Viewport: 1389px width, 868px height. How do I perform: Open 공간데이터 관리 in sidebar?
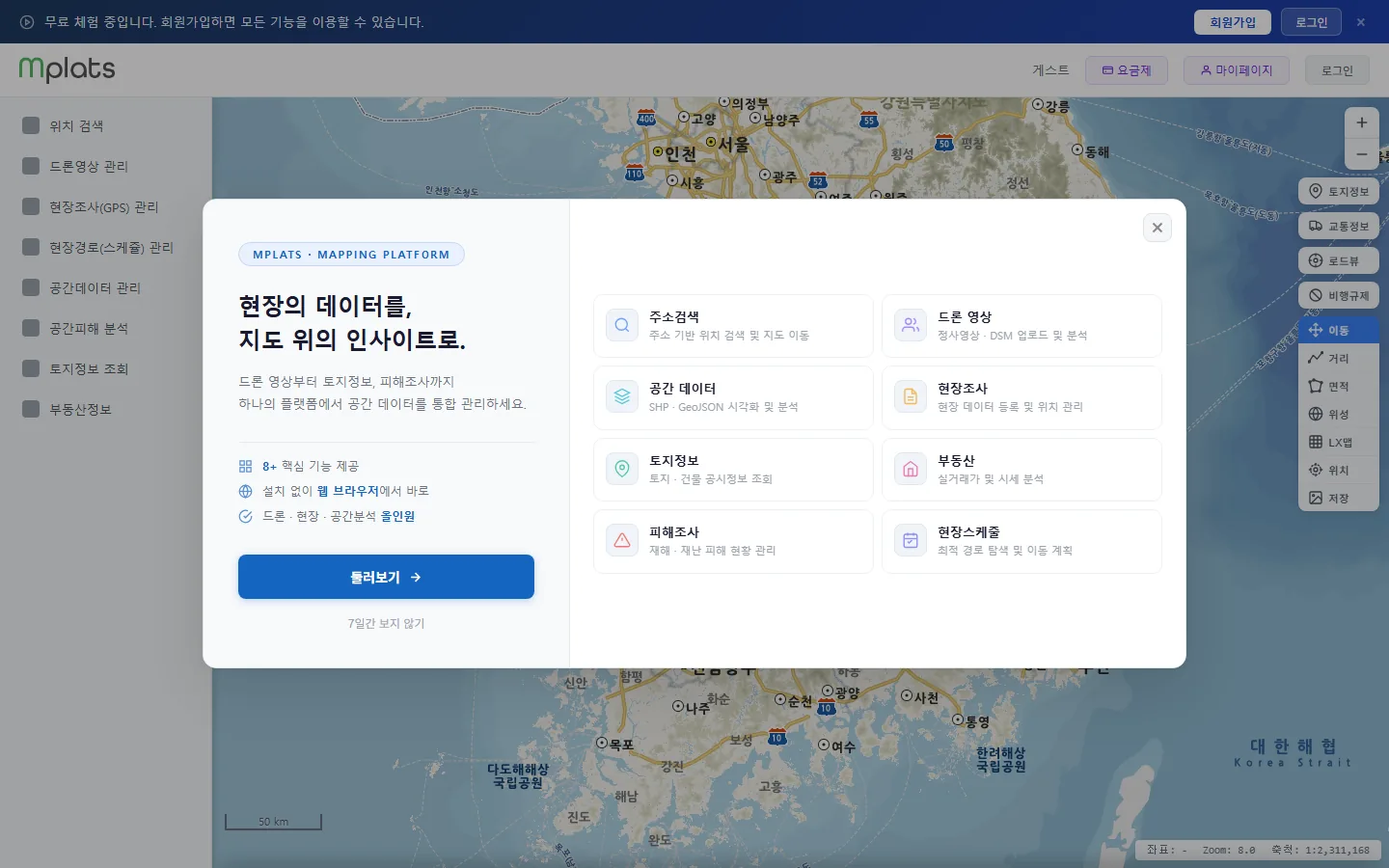[105, 287]
